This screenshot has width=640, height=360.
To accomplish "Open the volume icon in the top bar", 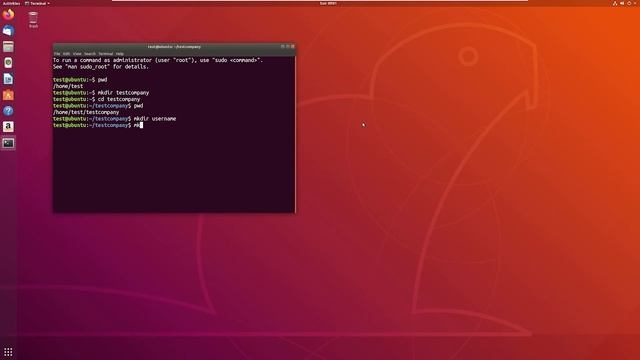I will (622, 3).
